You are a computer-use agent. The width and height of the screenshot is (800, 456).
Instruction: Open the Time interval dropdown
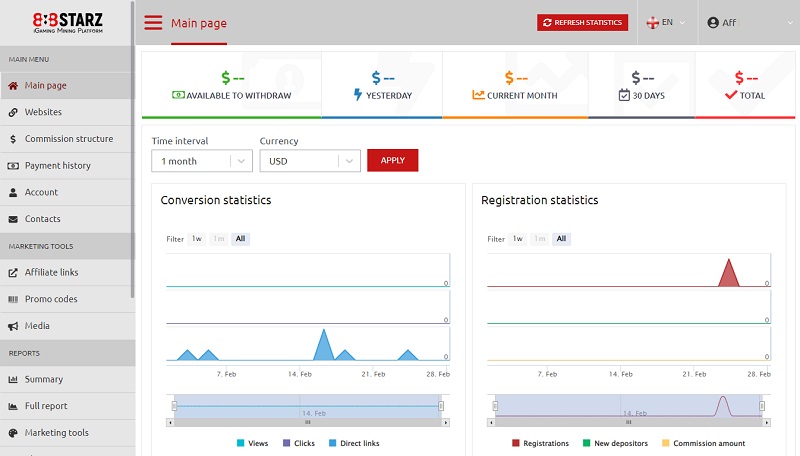202,161
